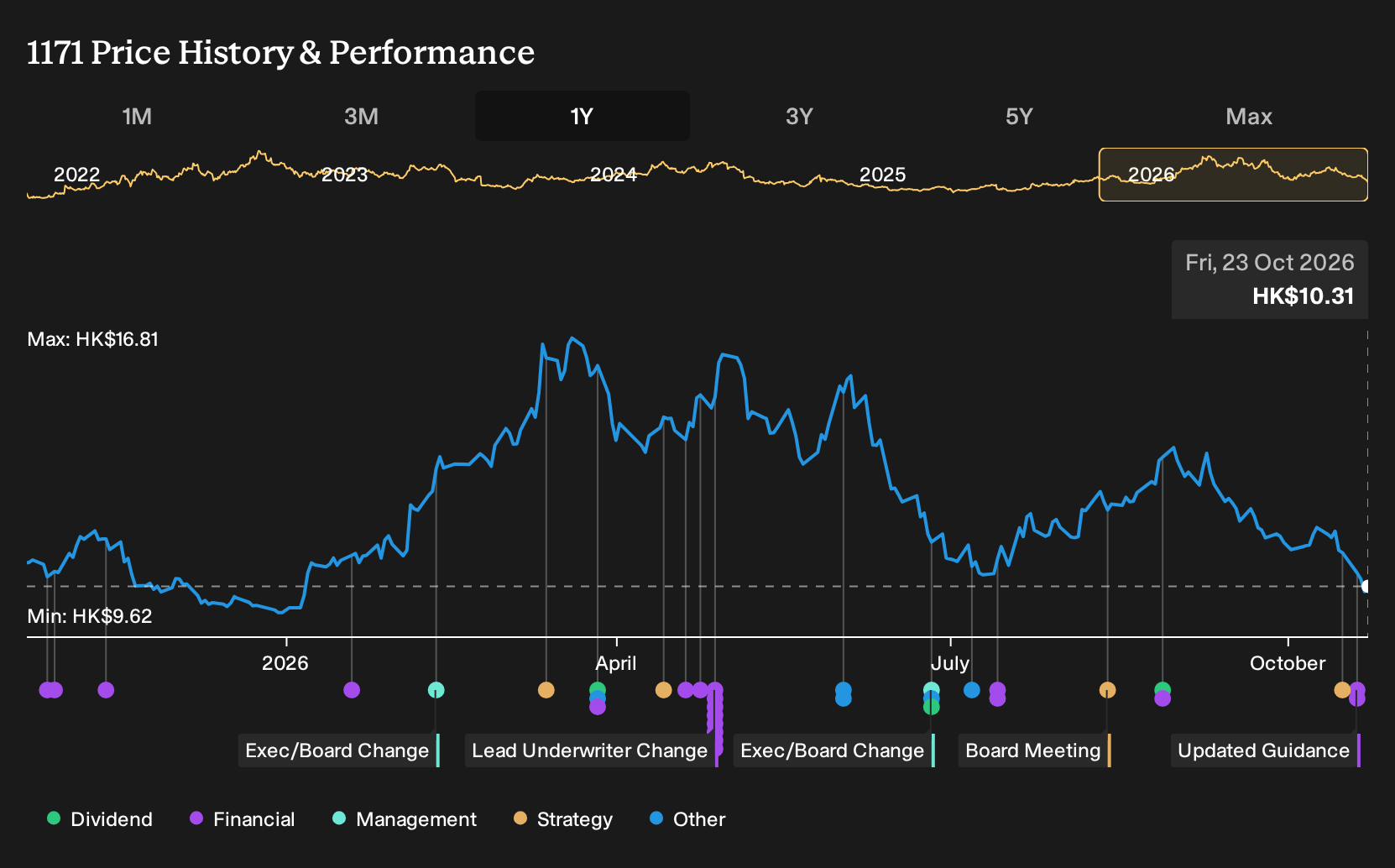Grab the highlighted 2026 range selector window
1395x868 pixels.
1233,175
